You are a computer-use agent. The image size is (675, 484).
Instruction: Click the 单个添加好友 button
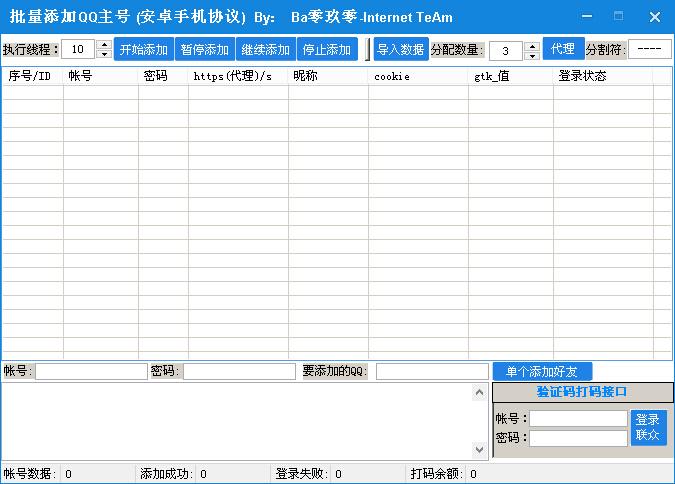pos(542,371)
